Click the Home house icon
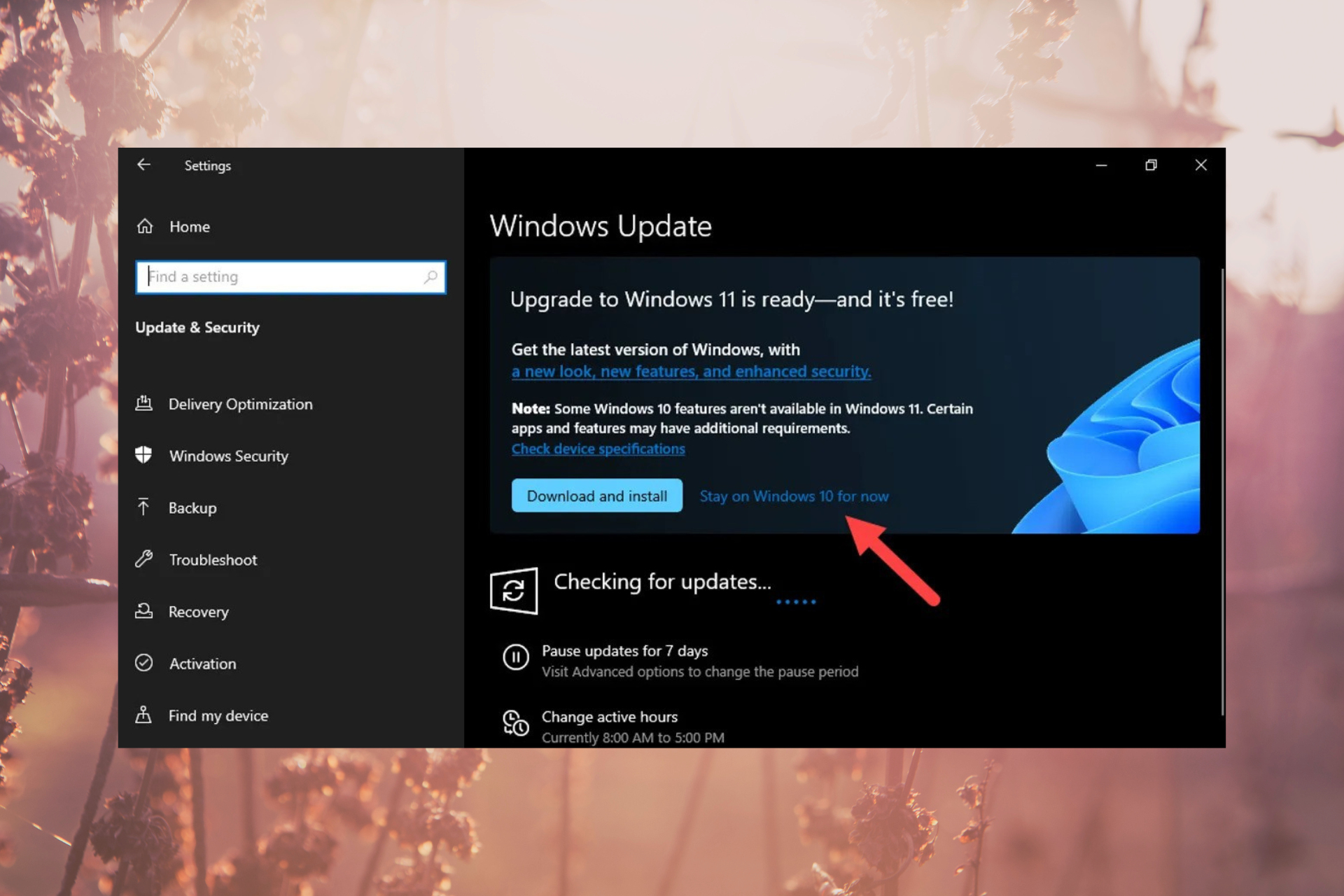 pos(145,225)
